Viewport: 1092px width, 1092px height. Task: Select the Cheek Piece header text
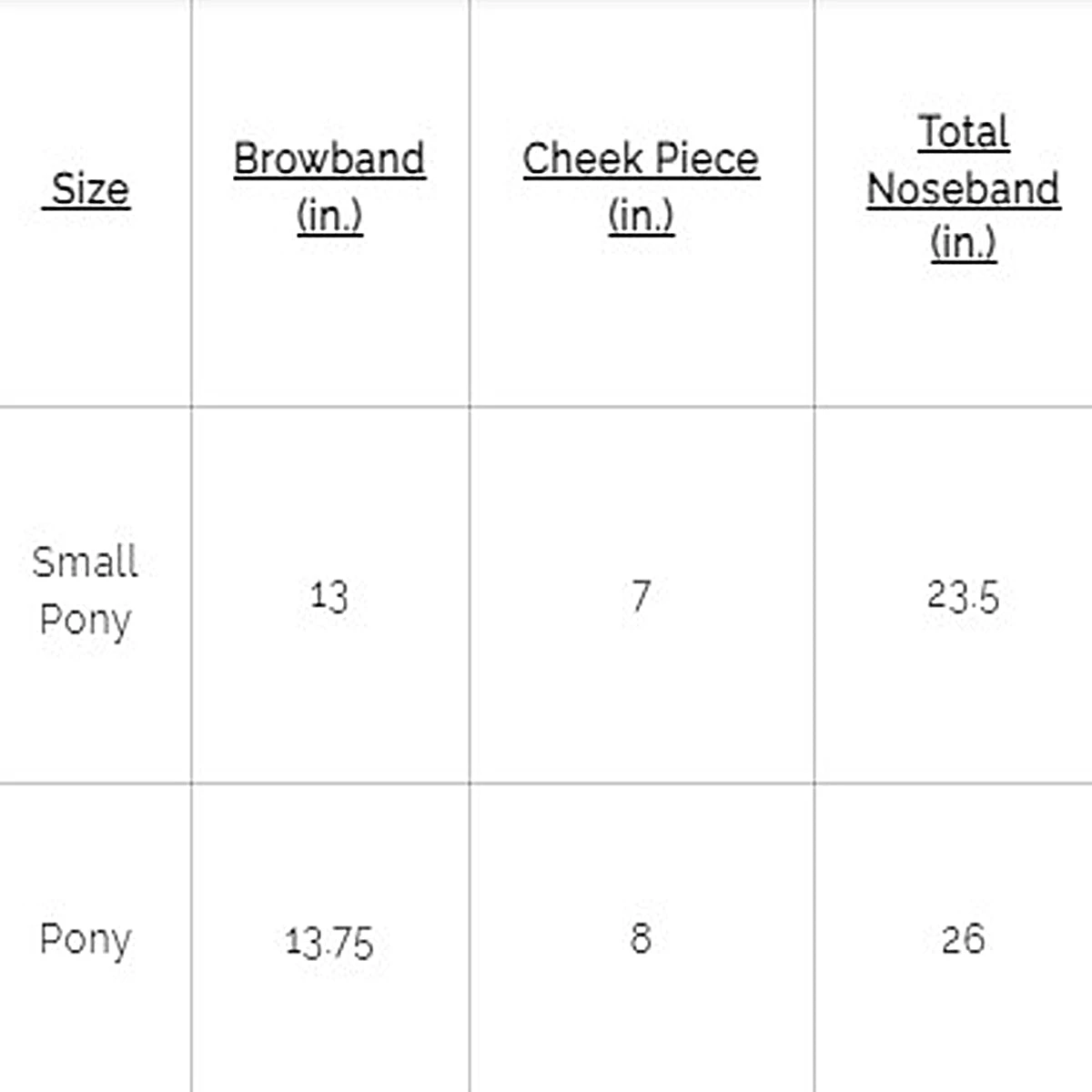[641, 159]
